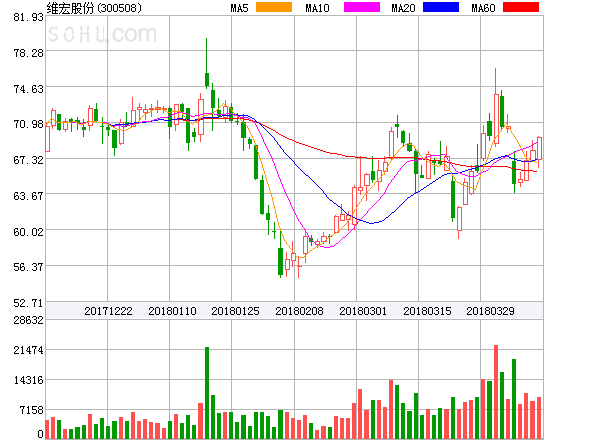The height and width of the screenshot is (440, 600).
Task: Click the 74.63 price axis label
Action: 28,89
